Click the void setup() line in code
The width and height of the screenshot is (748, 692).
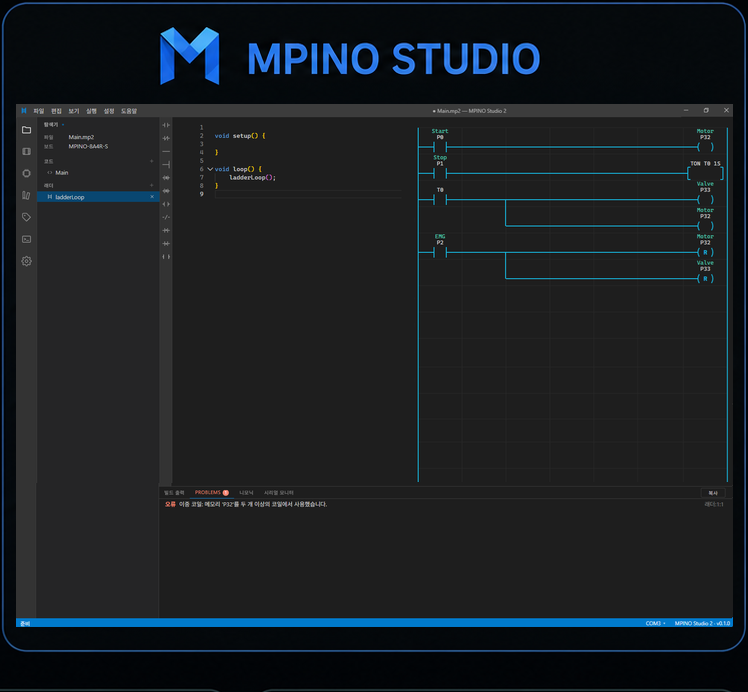click(x=240, y=136)
